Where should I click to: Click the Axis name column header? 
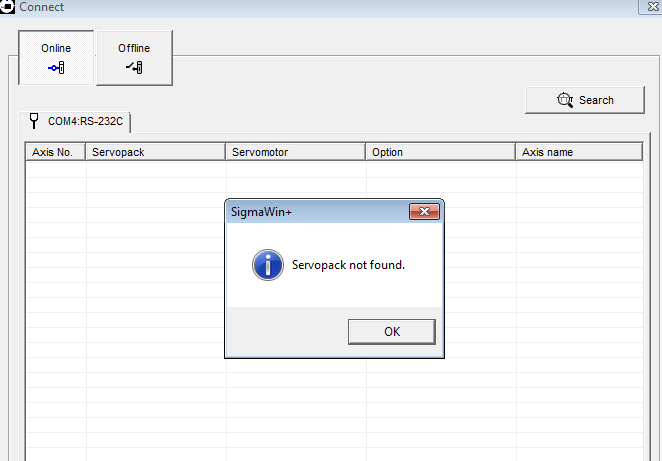click(579, 152)
